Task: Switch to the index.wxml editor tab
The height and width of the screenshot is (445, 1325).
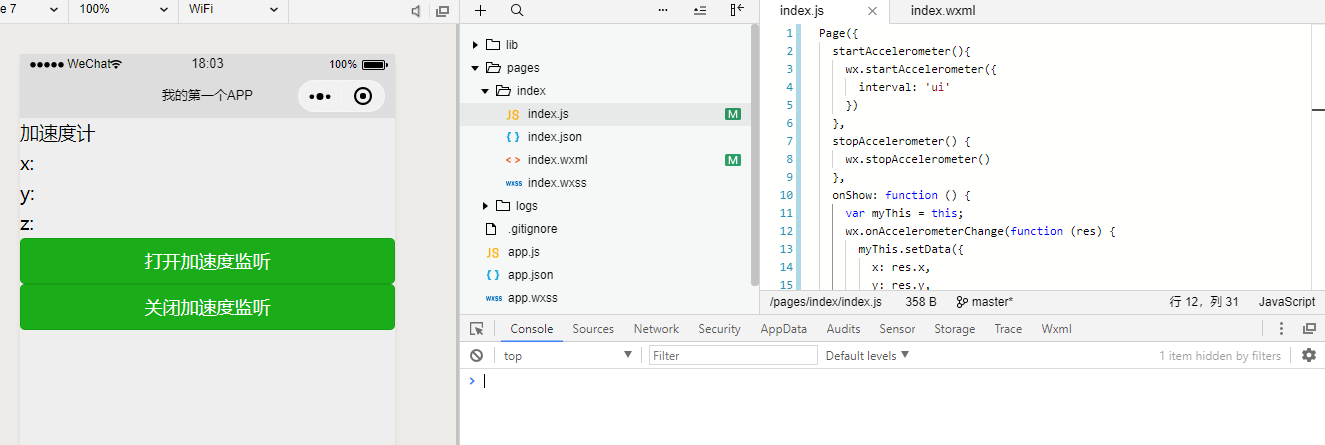Action: pos(942,11)
